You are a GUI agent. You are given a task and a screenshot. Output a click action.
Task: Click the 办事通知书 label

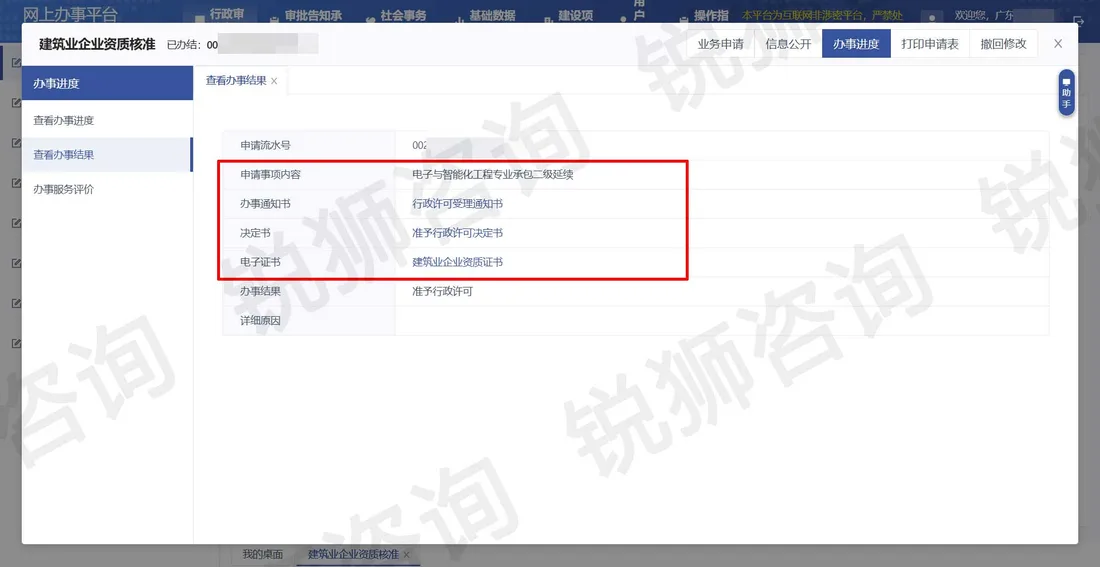265,204
